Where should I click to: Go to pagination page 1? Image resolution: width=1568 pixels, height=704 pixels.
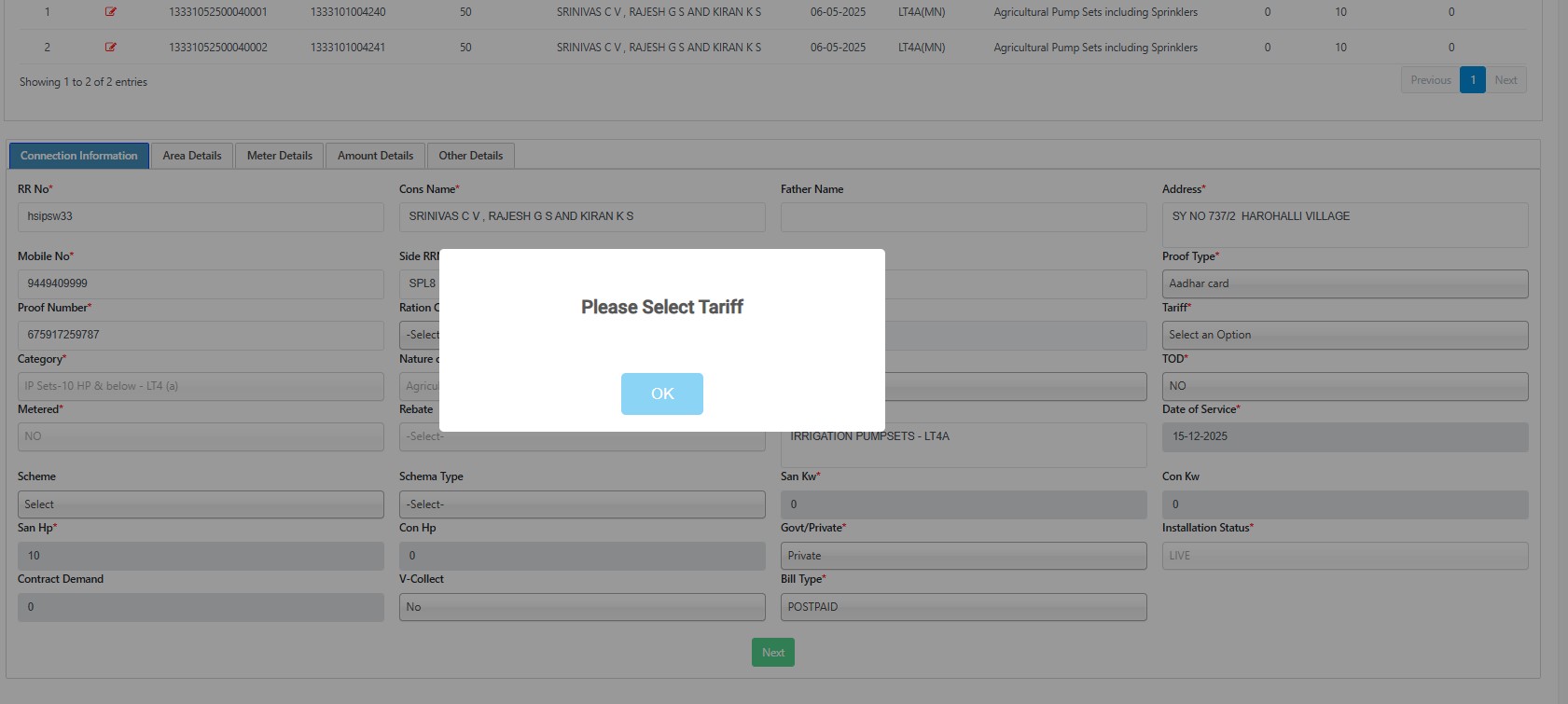coord(1472,80)
